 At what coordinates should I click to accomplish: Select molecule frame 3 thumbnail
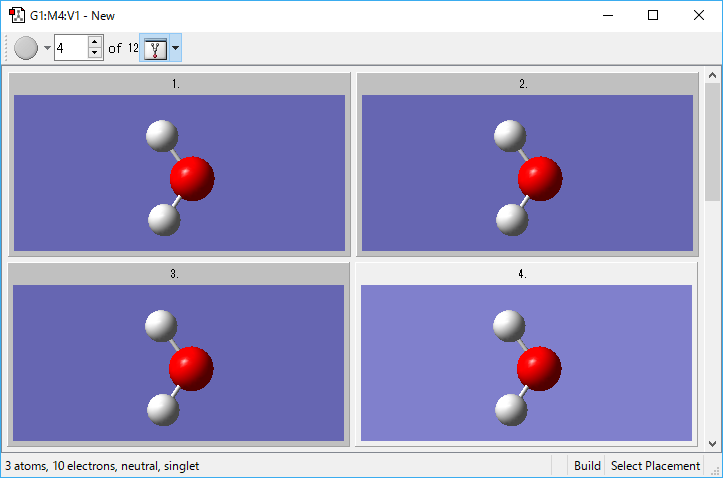(x=178, y=363)
